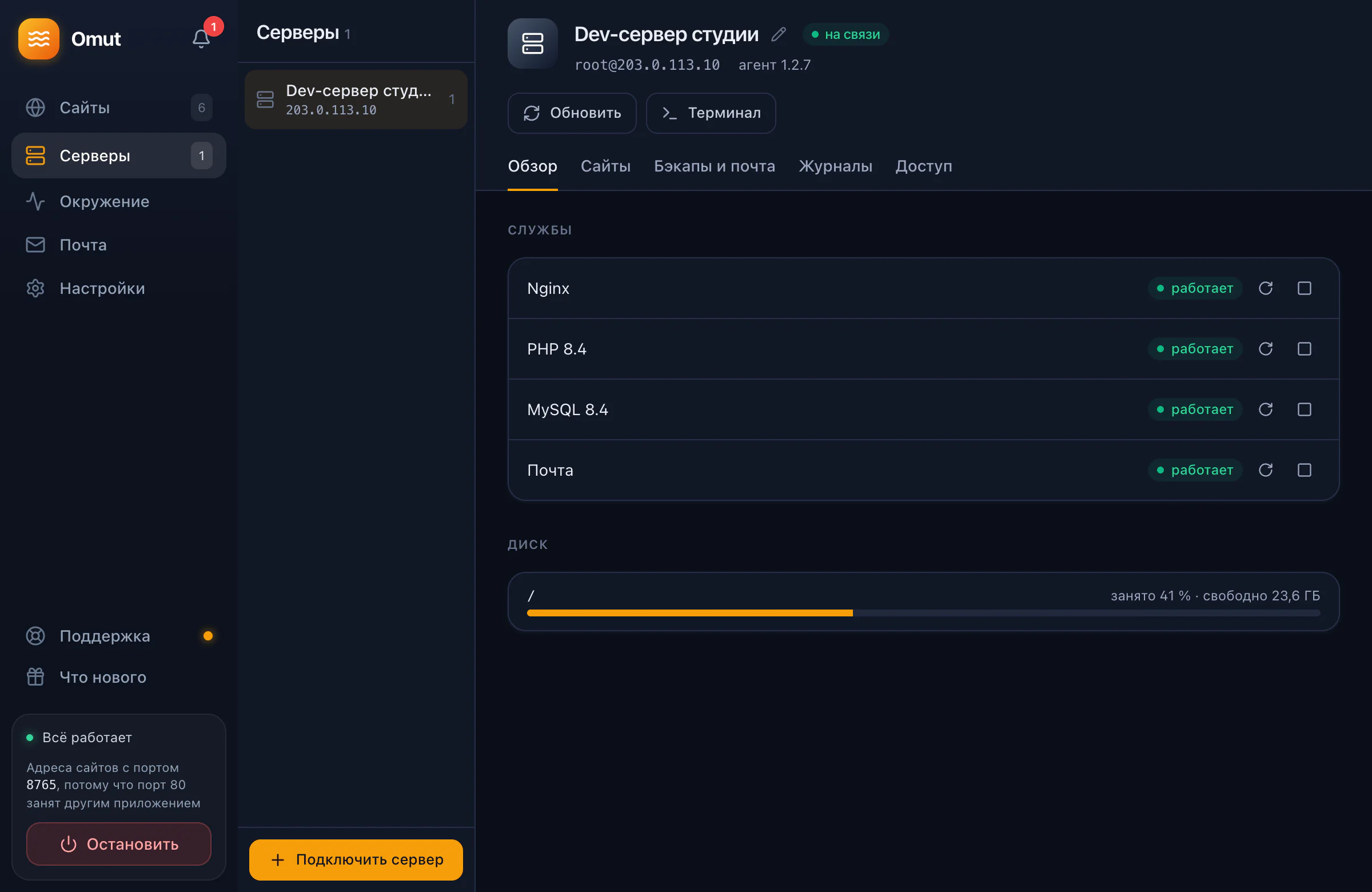
Task: Open Что нового section
Action: tap(119, 677)
